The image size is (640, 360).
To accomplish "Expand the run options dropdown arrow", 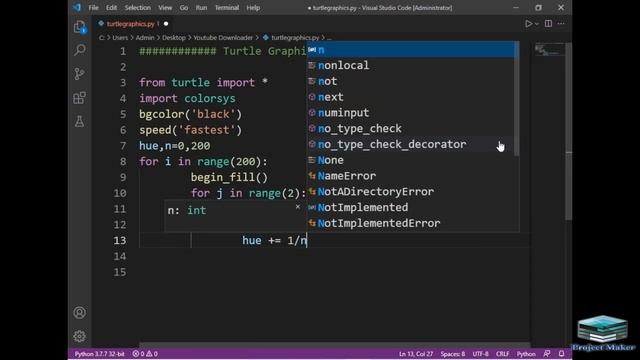I will [x=537, y=24].
